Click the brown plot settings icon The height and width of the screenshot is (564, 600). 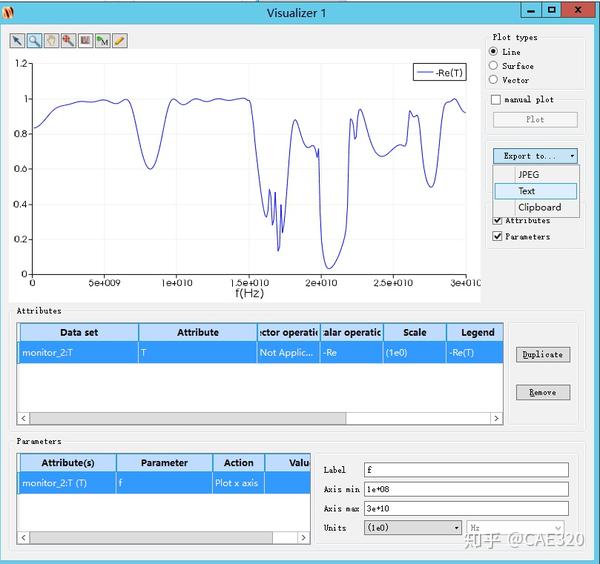point(85,41)
